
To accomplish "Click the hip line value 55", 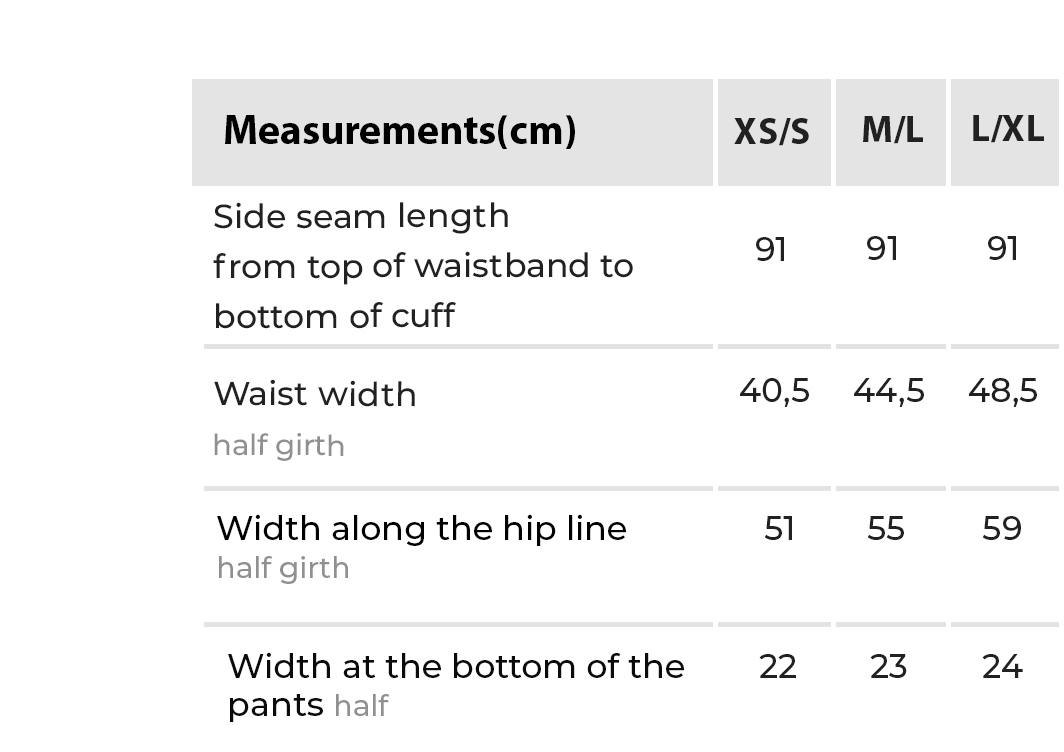I will pos(886,528).
